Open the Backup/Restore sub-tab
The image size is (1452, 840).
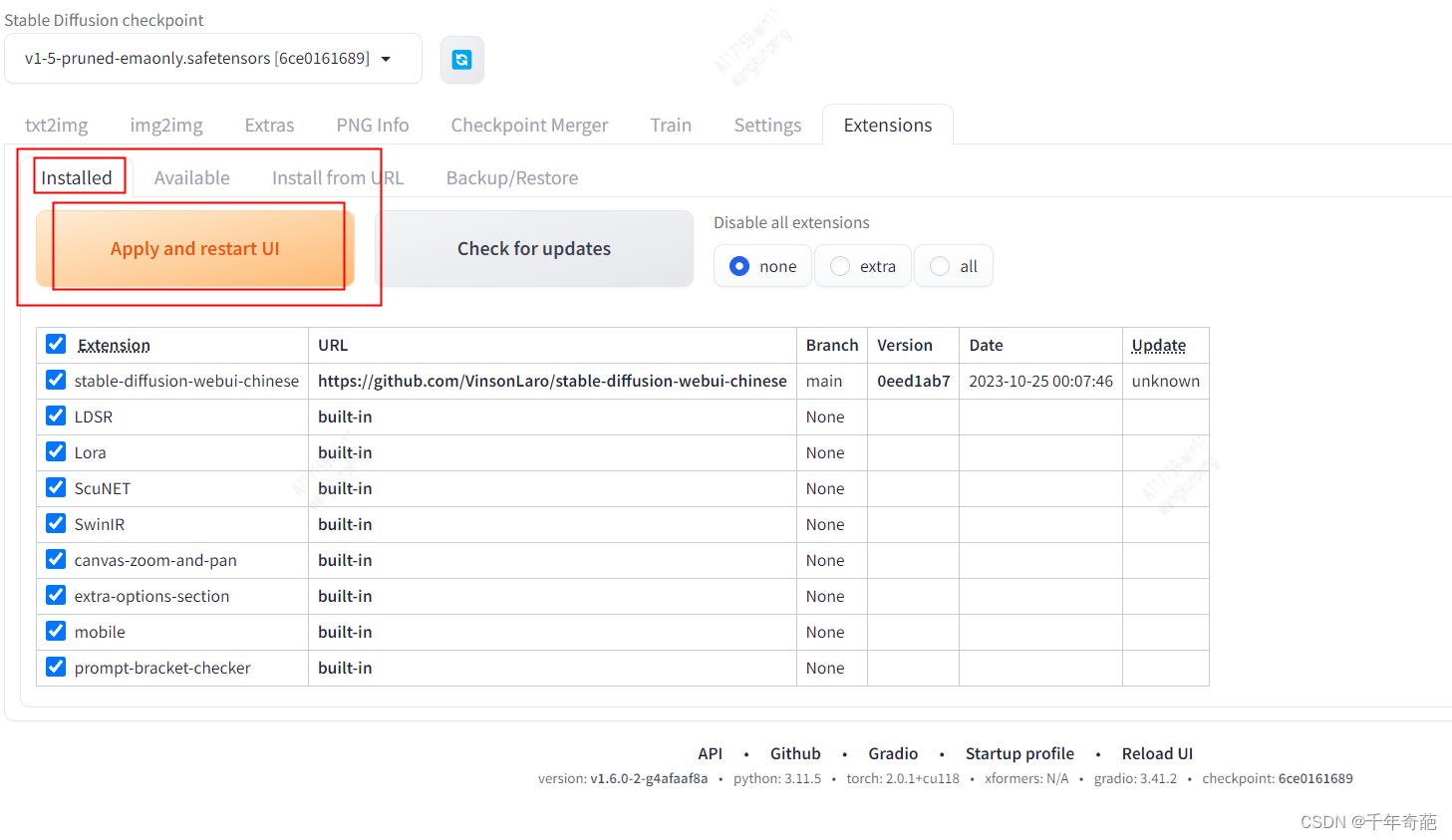[512, 177]
